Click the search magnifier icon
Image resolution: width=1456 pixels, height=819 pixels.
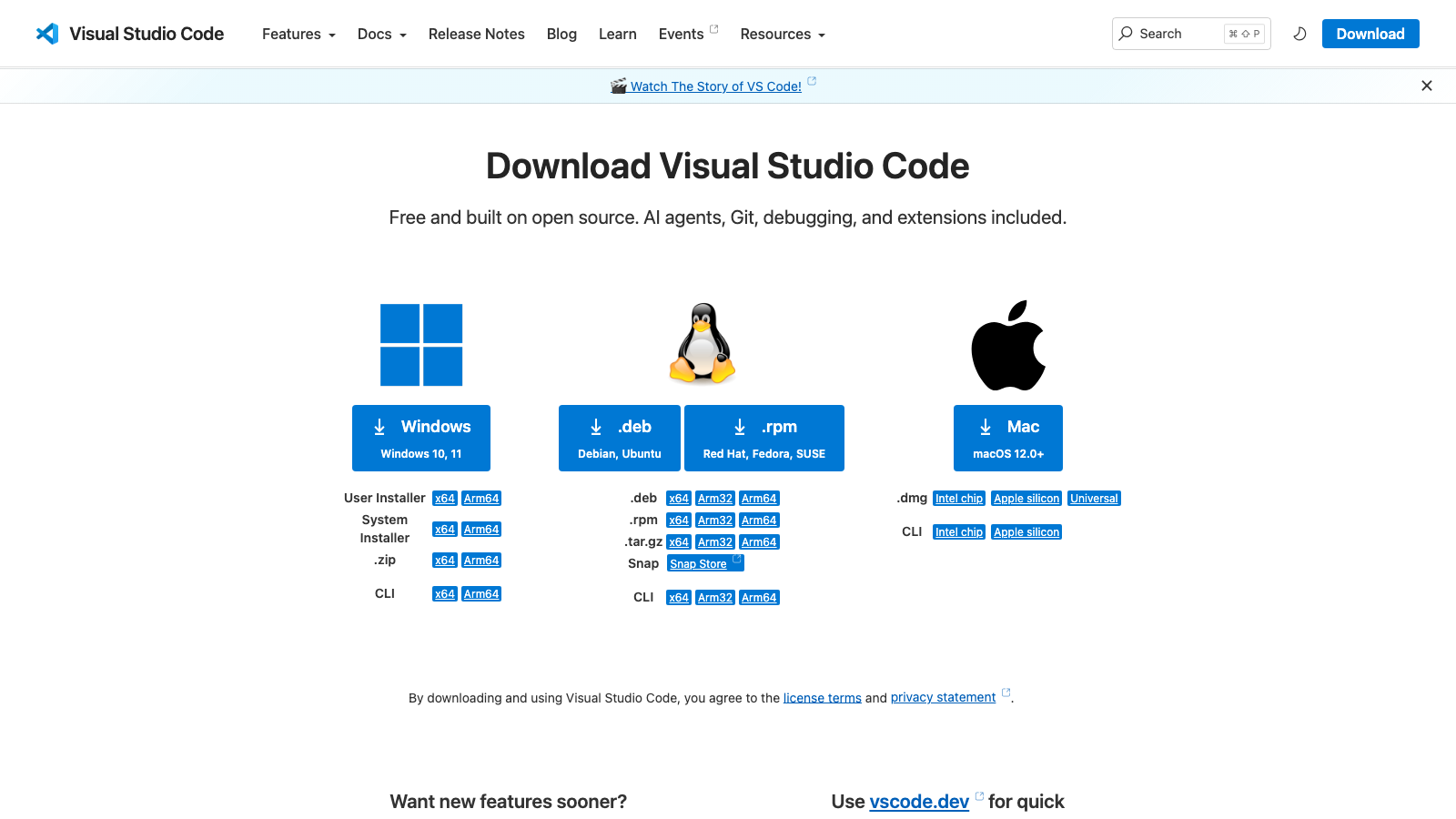[x=1126, y=34]
